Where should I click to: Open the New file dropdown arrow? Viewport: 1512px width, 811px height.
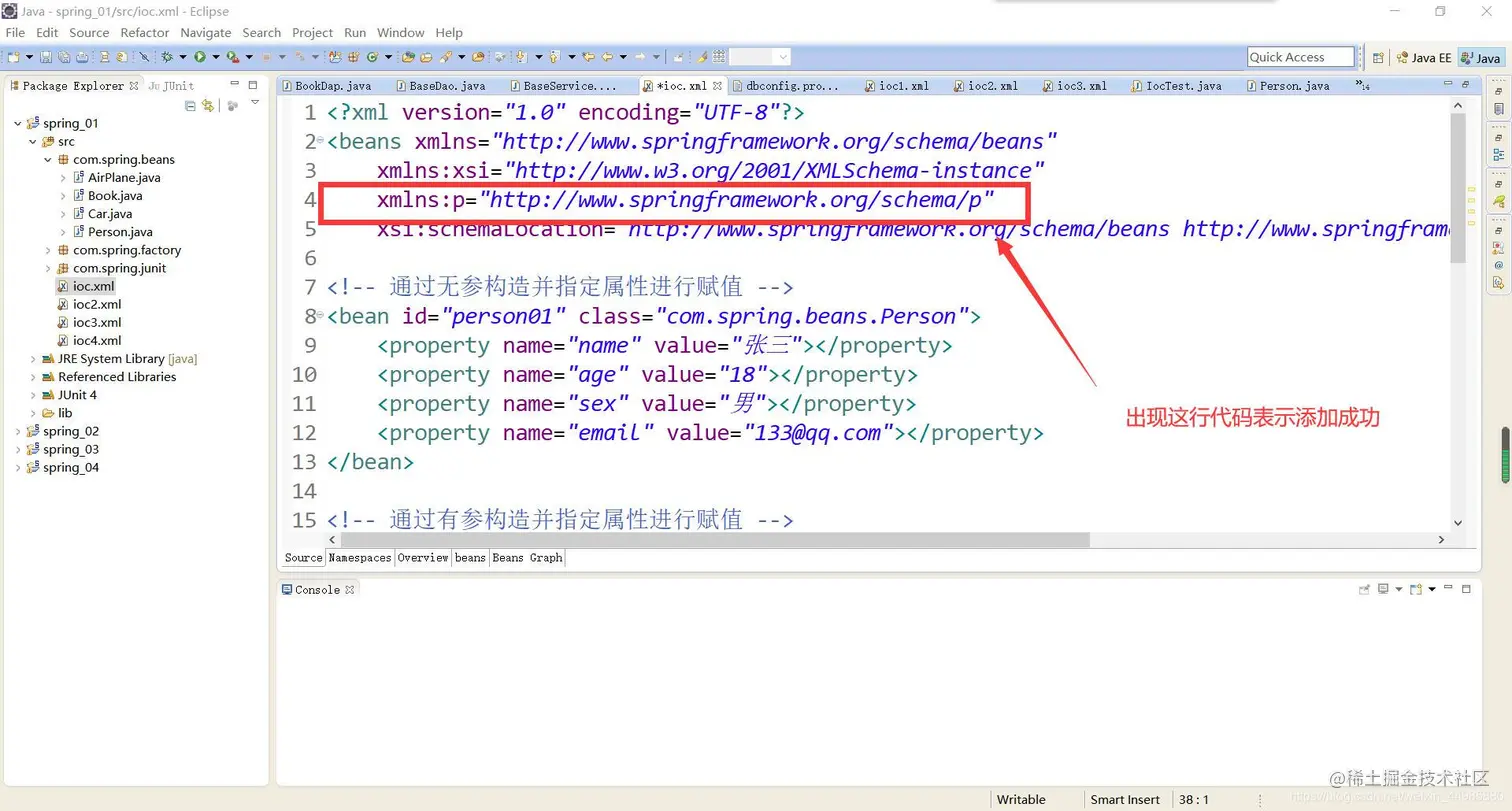(29, 57)
